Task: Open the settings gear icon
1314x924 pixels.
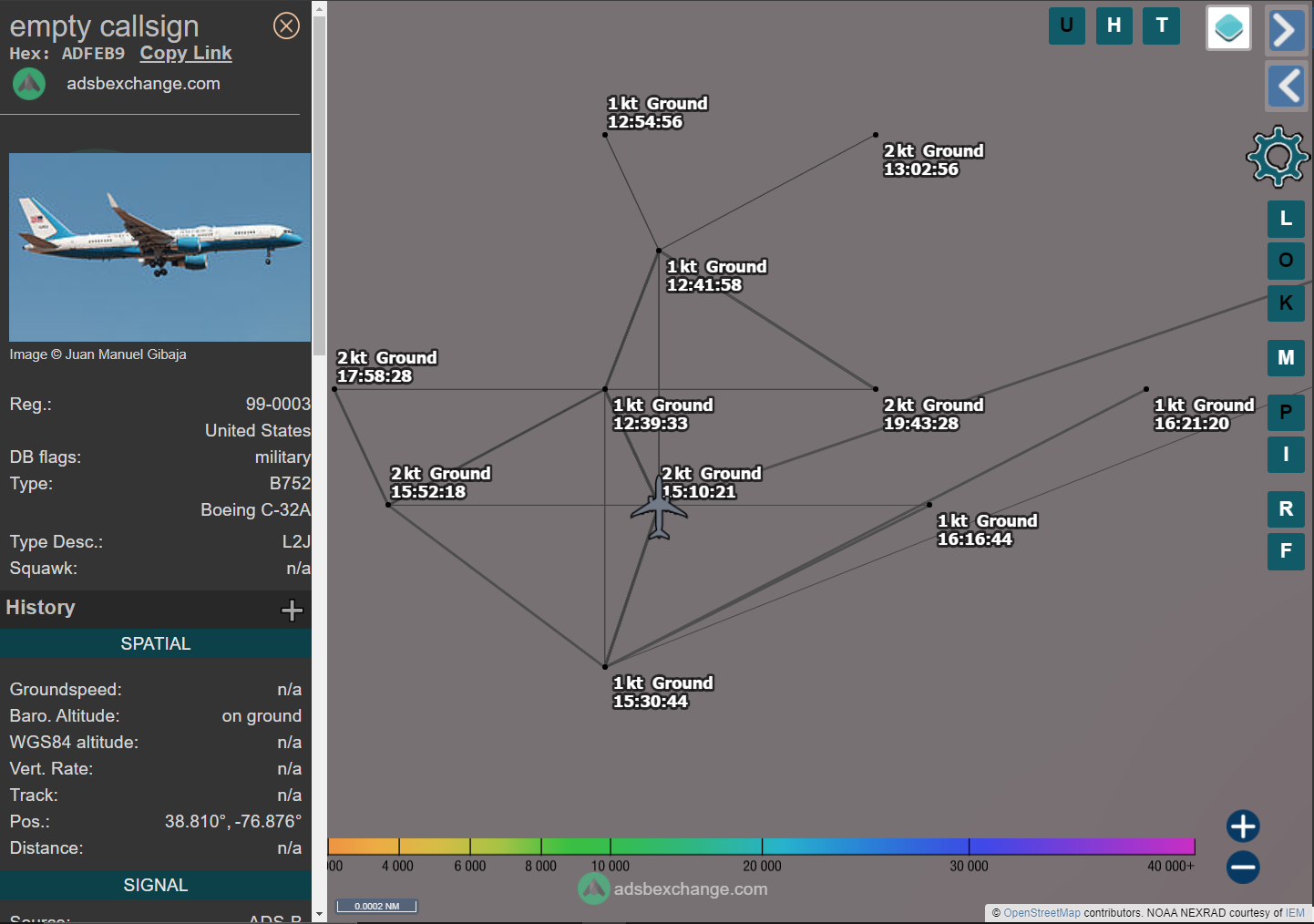Action: (x=1278, y=157)
